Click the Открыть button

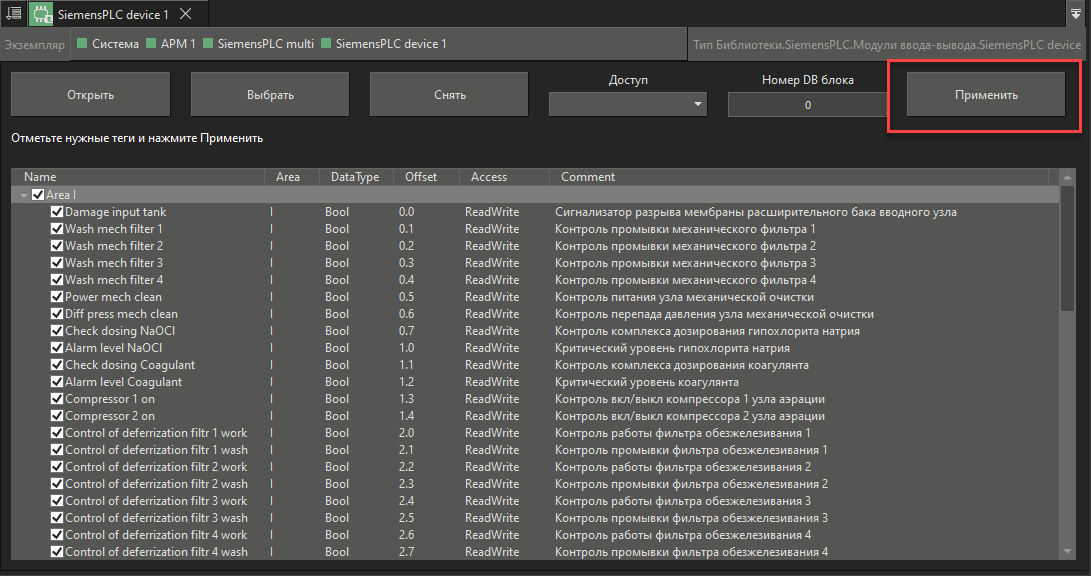(x=90, y=95)
